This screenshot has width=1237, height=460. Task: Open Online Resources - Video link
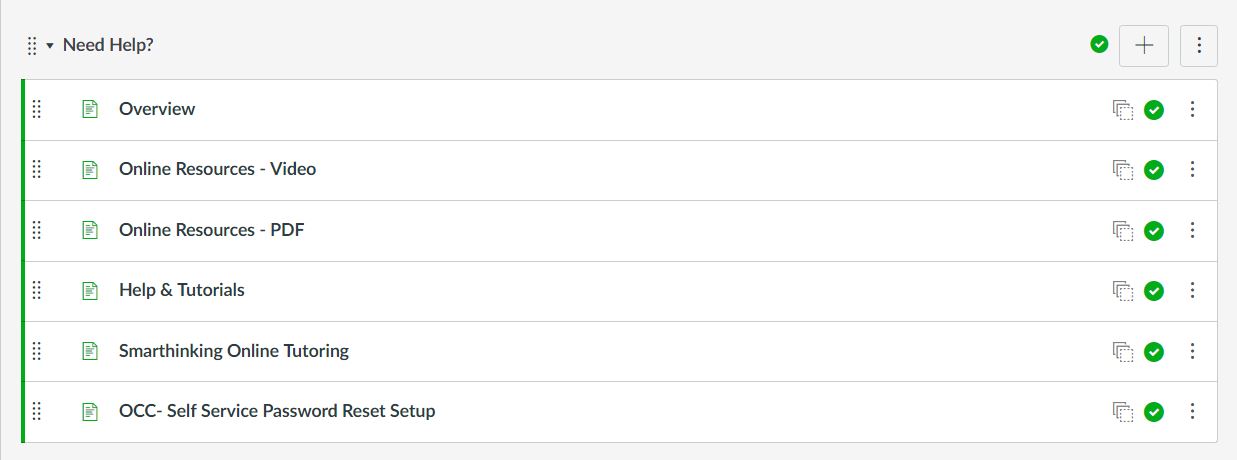217,169
